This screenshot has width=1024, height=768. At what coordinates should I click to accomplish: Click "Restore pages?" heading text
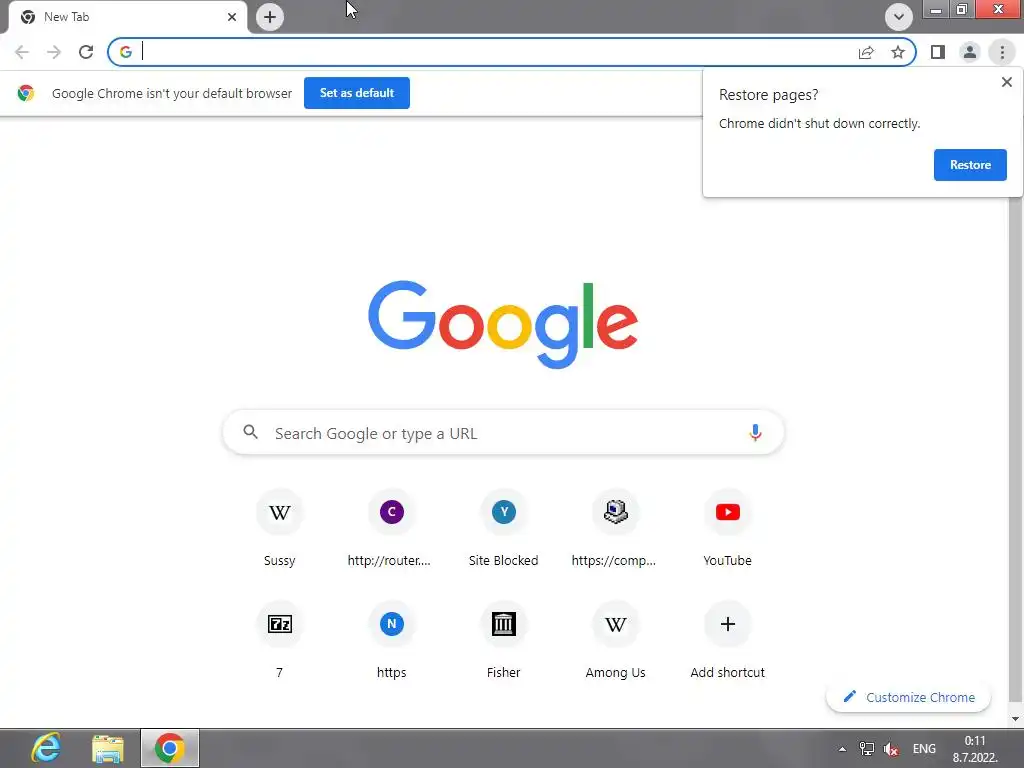point(768,95)
